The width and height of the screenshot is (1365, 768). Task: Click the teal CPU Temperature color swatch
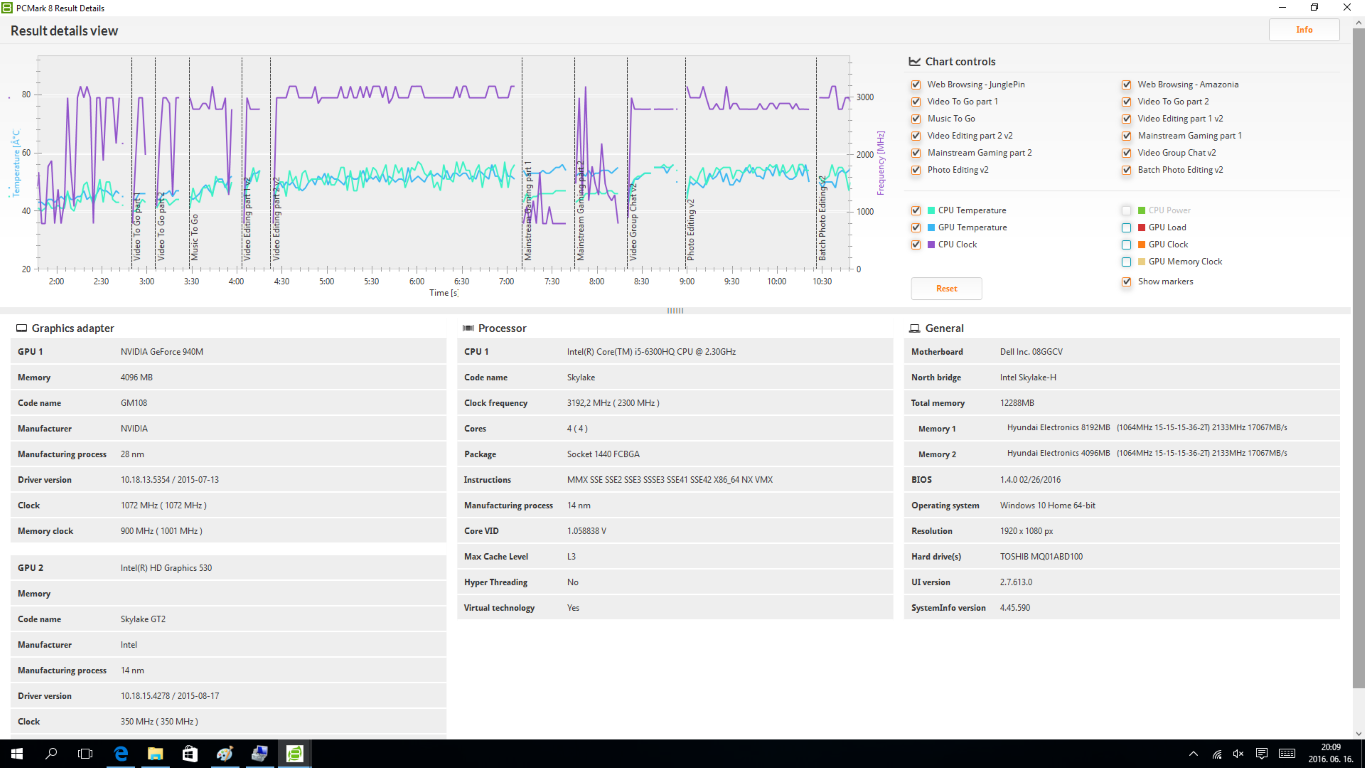932,211
